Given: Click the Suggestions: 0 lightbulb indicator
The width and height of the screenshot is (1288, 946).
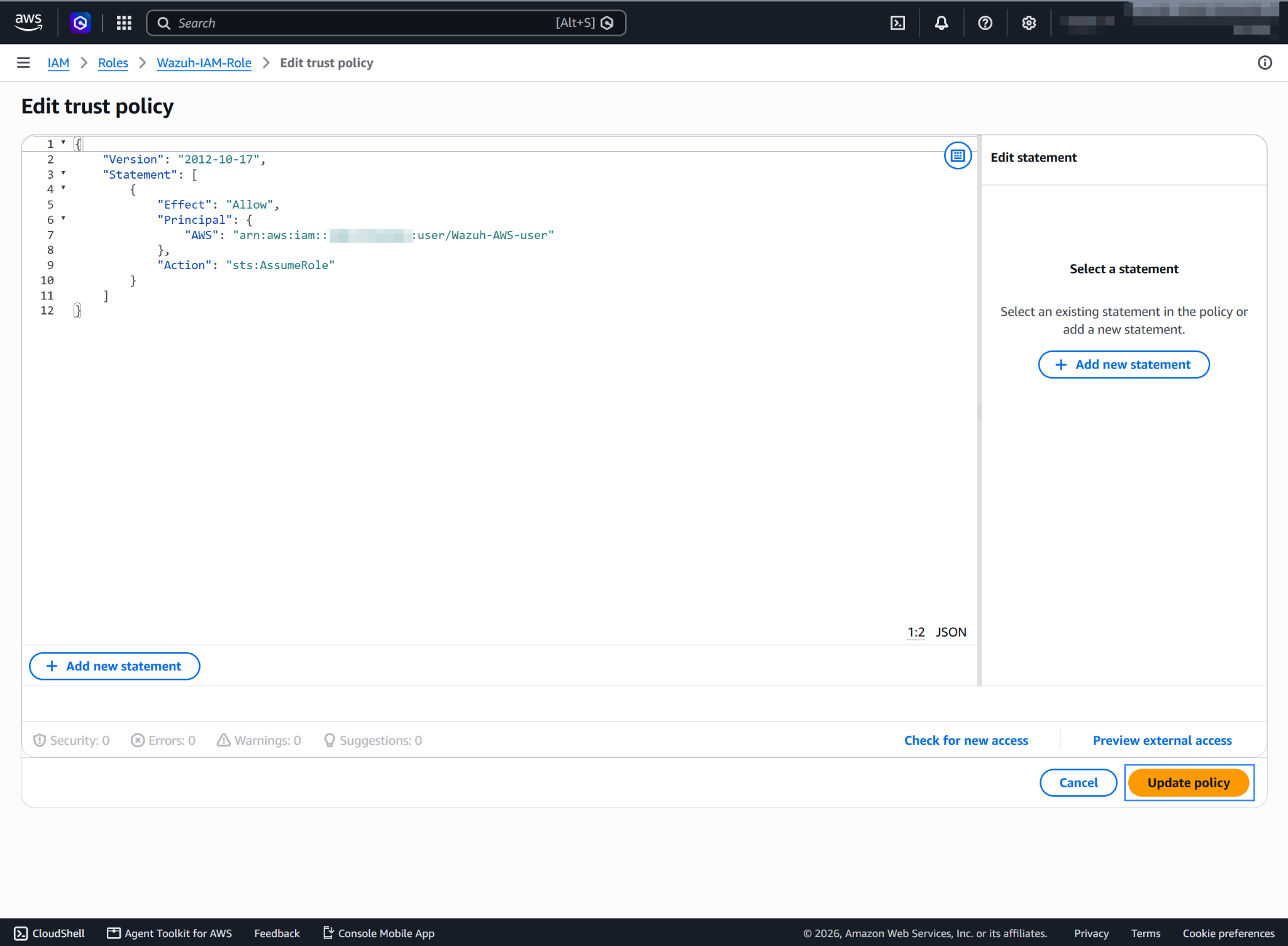Looking at the screenshot, I should 373,740.
